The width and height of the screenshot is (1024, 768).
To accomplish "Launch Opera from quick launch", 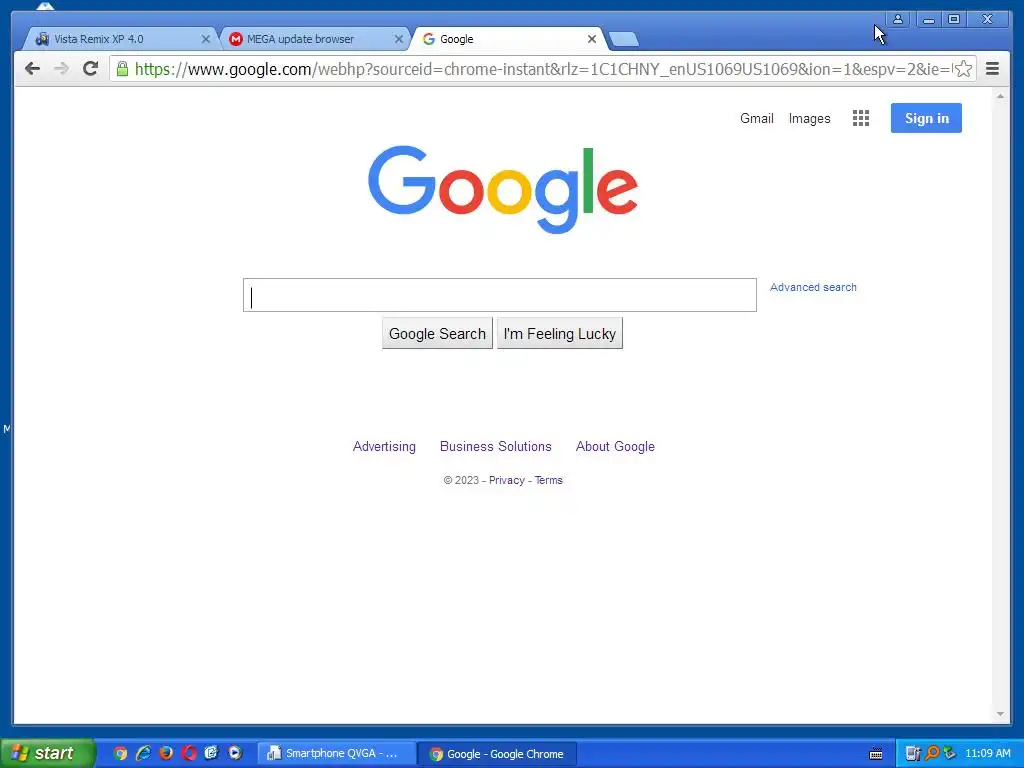I will [x=189, y=753].
